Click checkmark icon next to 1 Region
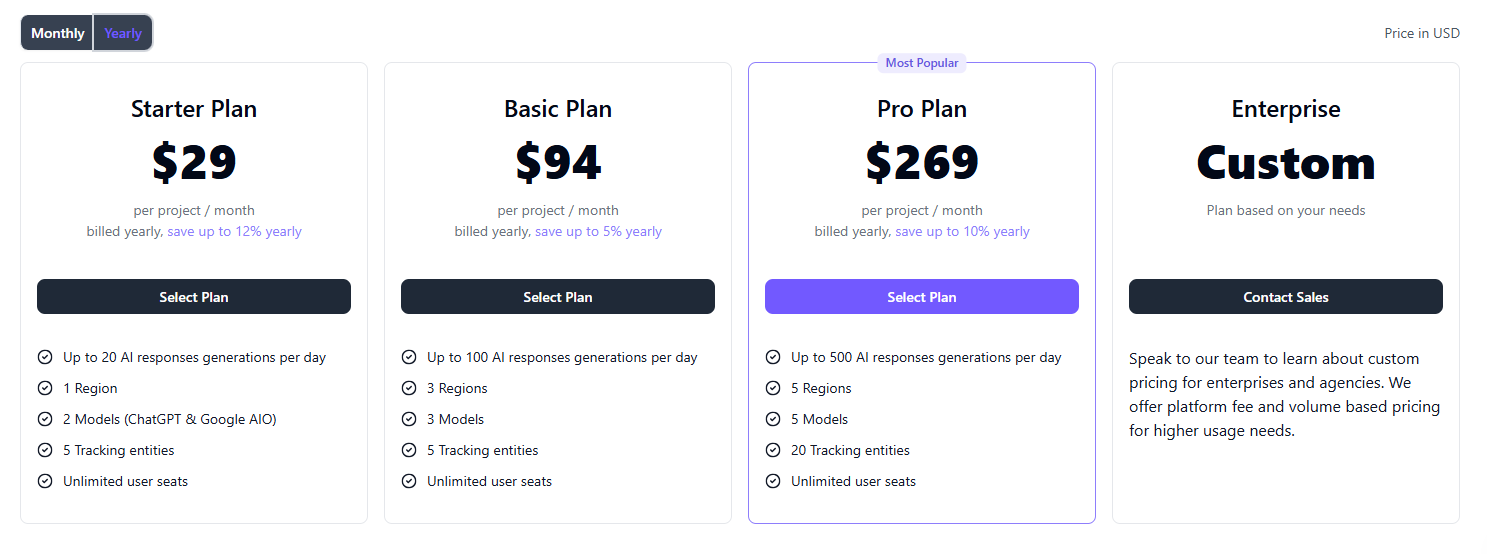The width and height of the screenshot is (1487, 554). coord(45,388)
